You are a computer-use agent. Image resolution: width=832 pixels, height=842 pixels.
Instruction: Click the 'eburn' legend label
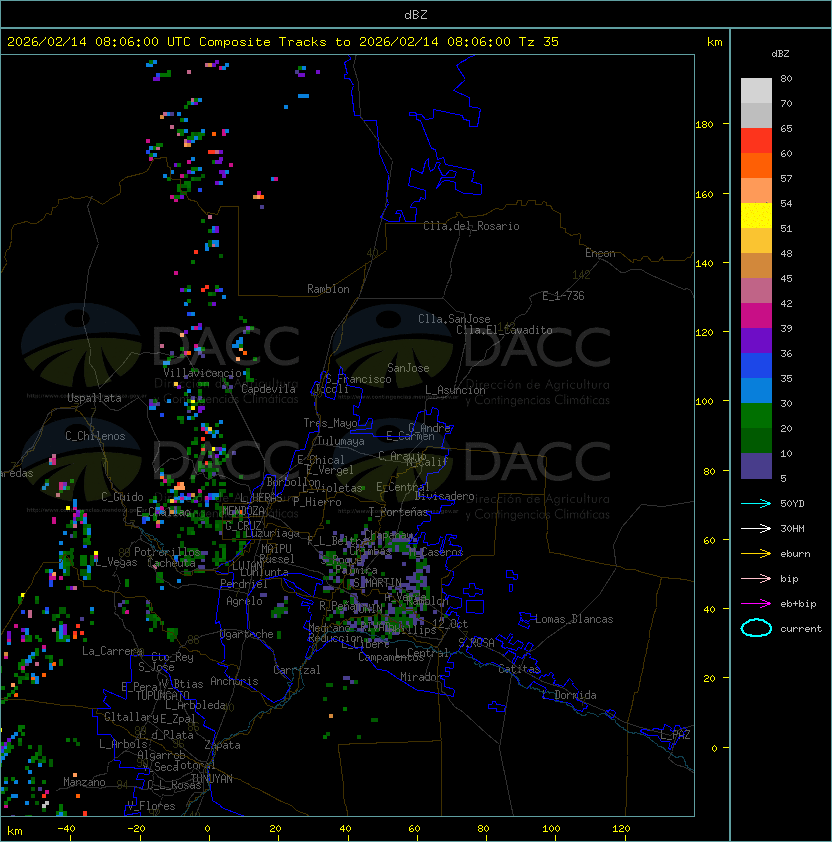(x=795, y=554)
